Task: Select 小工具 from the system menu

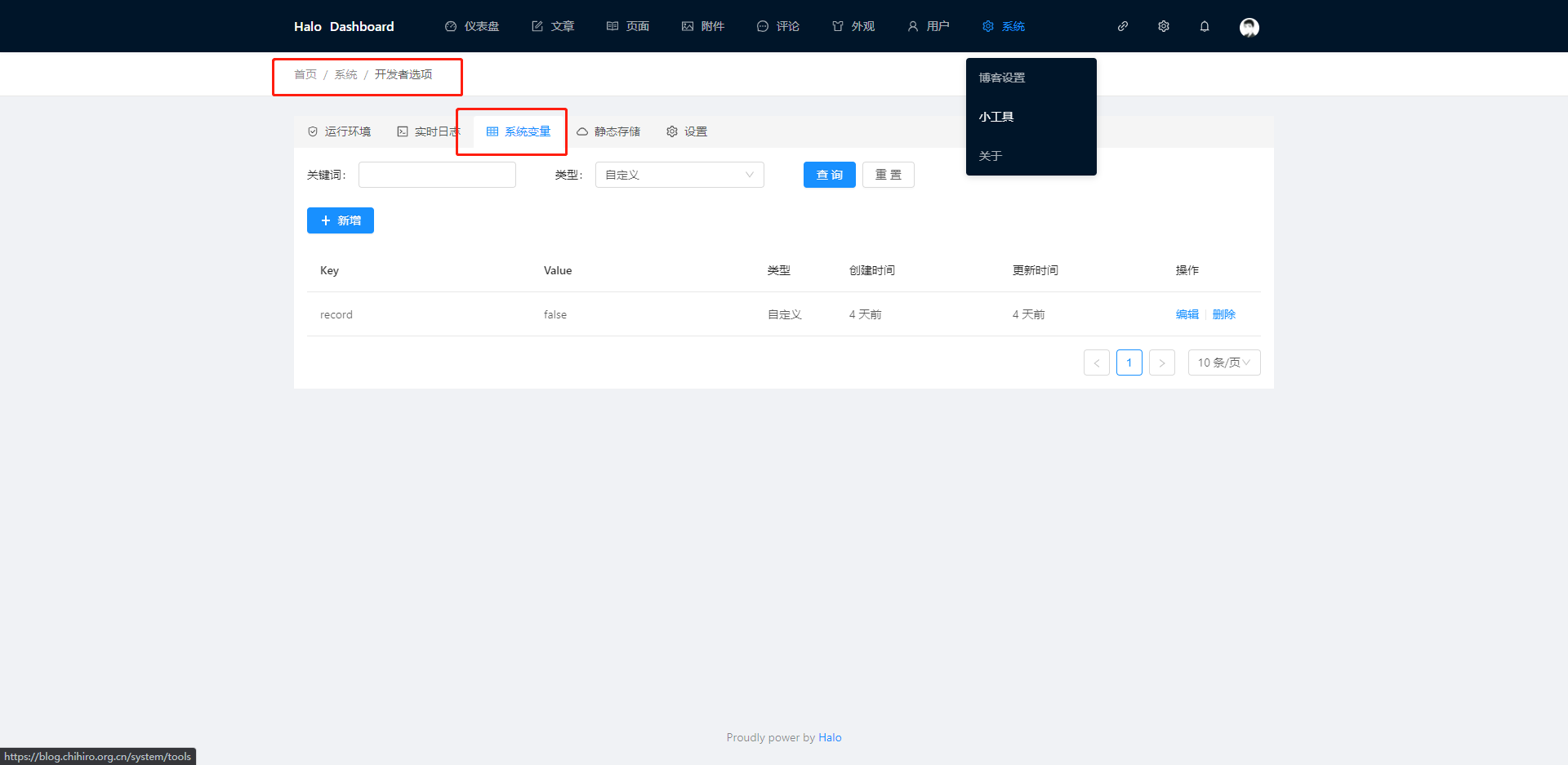Action: (x=996, y=116)
